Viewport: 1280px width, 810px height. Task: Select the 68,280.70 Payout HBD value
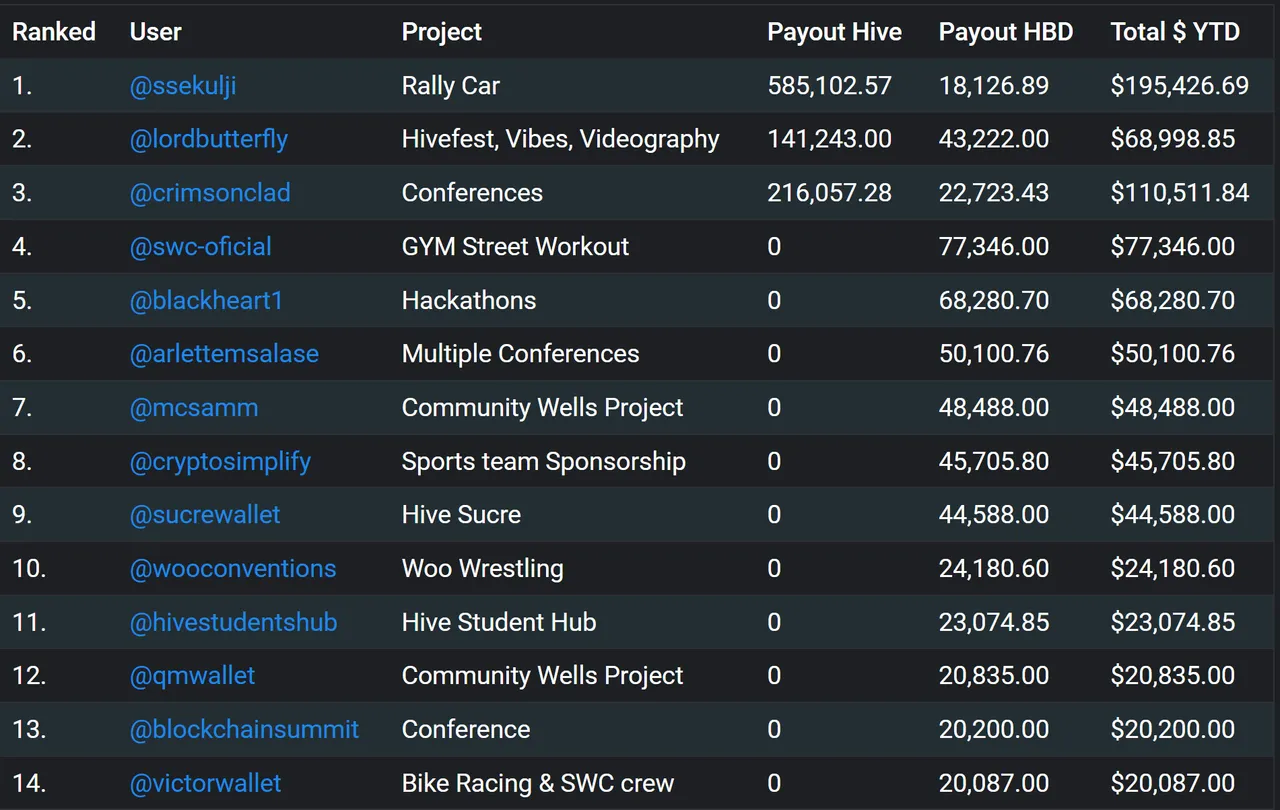(994, 300)
